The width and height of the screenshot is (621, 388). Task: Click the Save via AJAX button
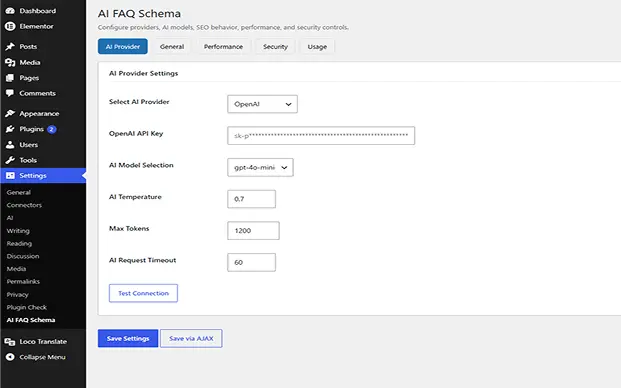point(191,339)
